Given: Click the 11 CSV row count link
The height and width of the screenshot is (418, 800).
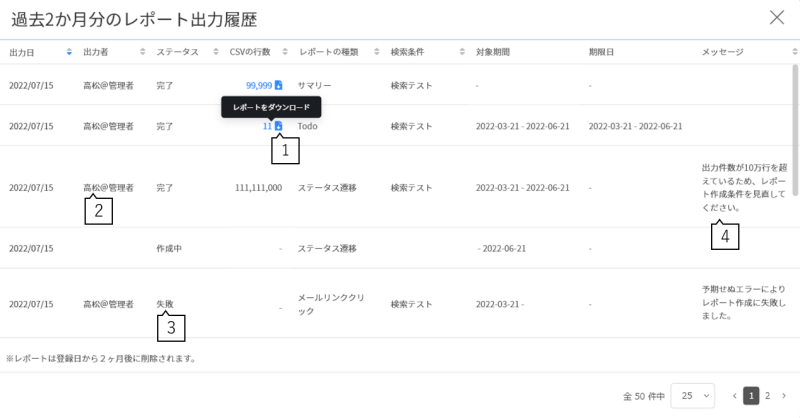Looking at the screenshot, I should 267,126.
